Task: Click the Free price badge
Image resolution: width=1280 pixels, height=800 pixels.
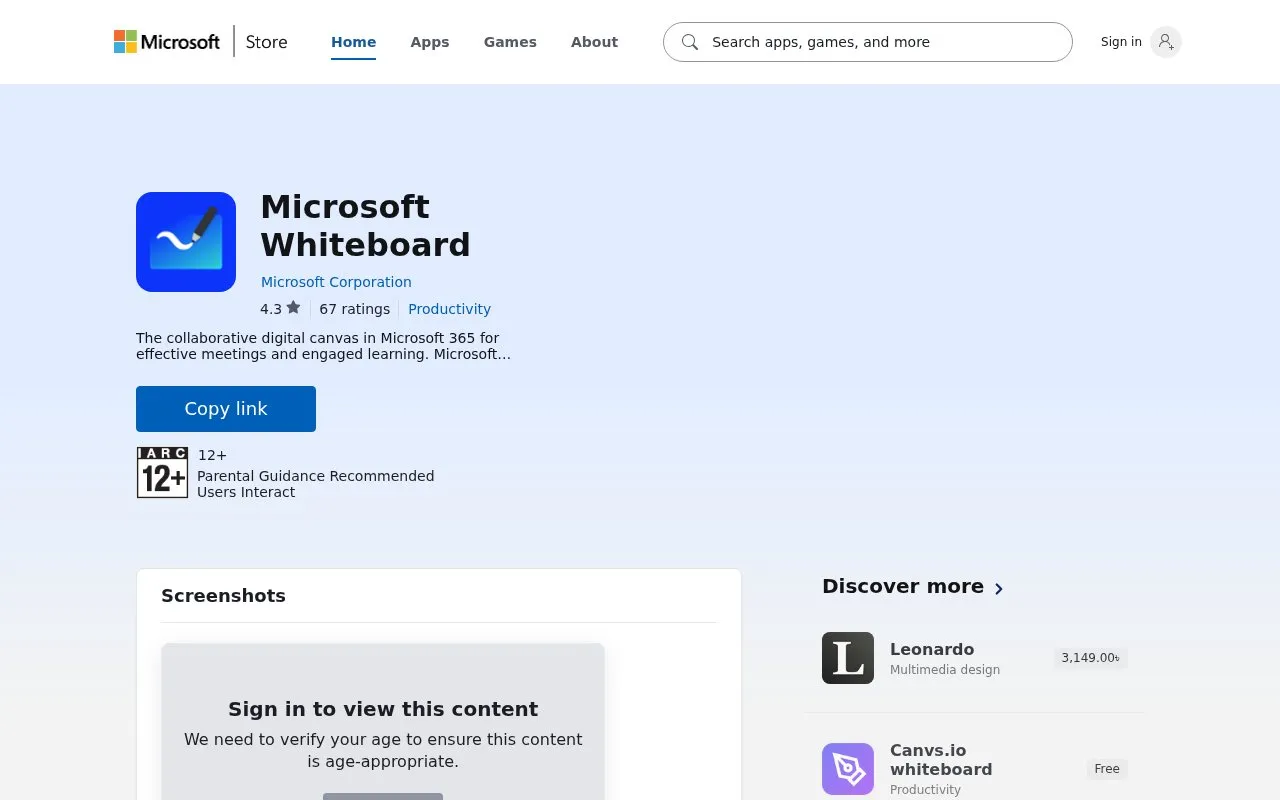Action: pyautogui.click(x=1107, y=769)
